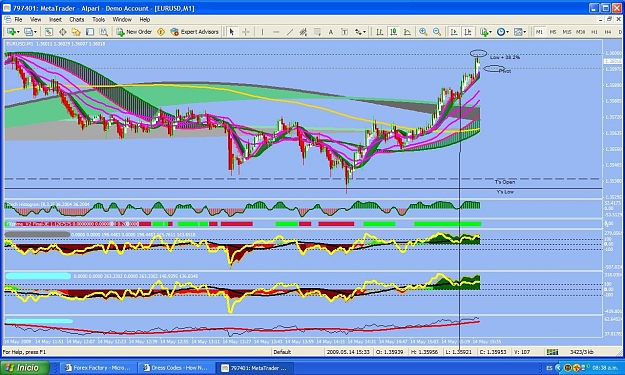Click the chart document icon beside File
The height and width of the screenshot is (375, 625).
pos(7,20)
